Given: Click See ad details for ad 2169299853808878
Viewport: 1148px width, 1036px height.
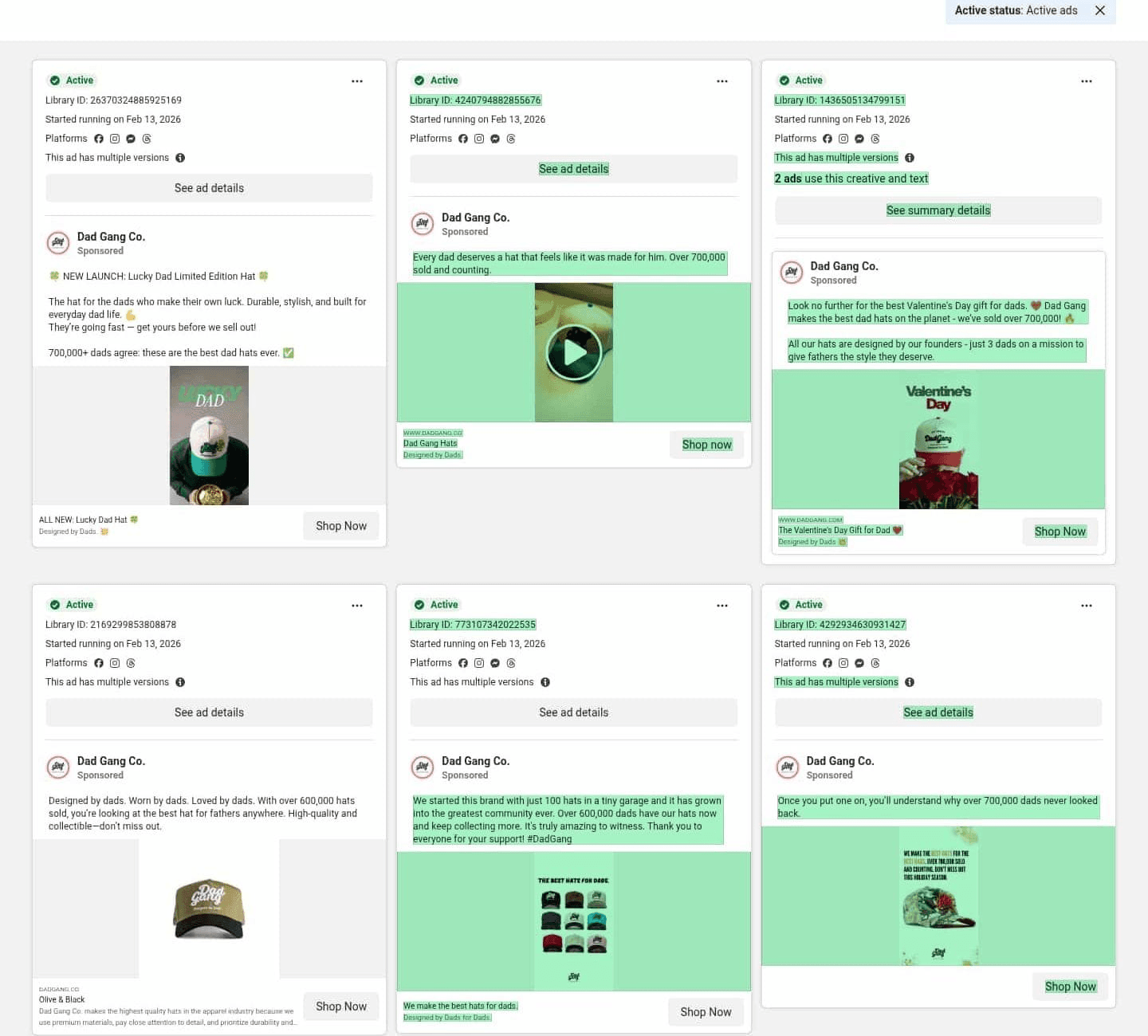Looking at the screenshot, I should pyautogui.click(x=209, y=712).
